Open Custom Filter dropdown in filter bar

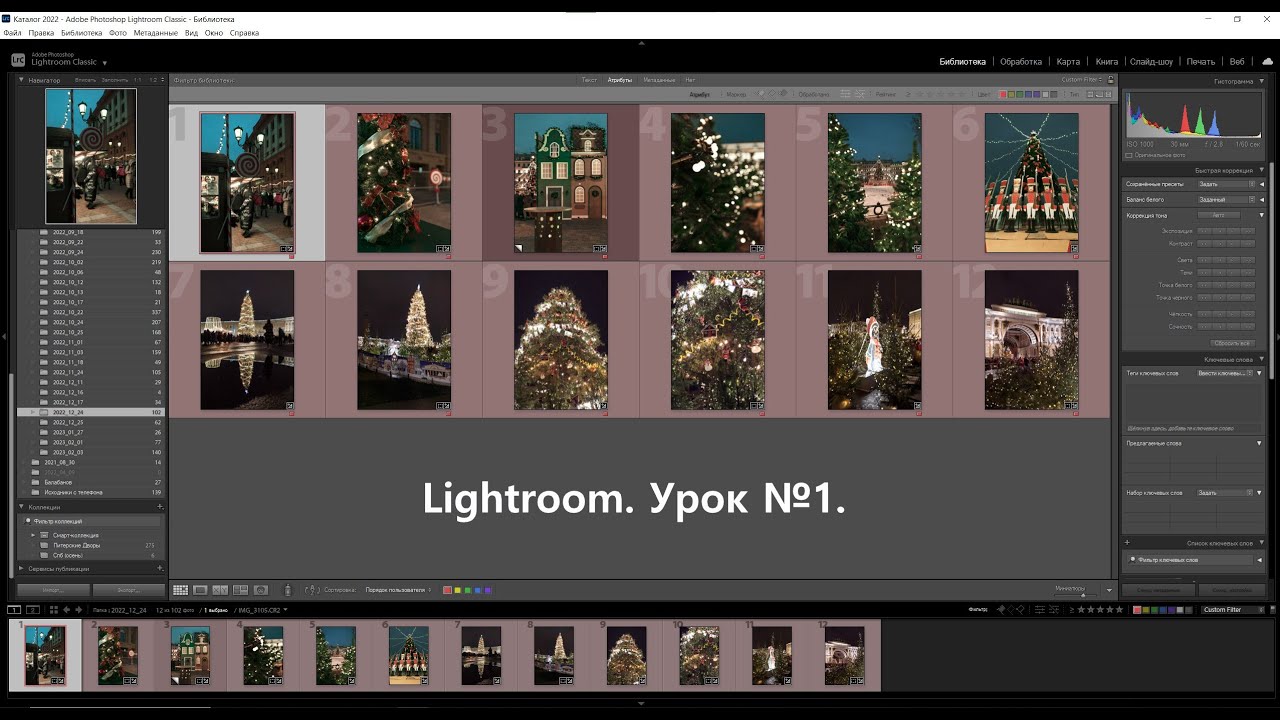[1082, 80]
